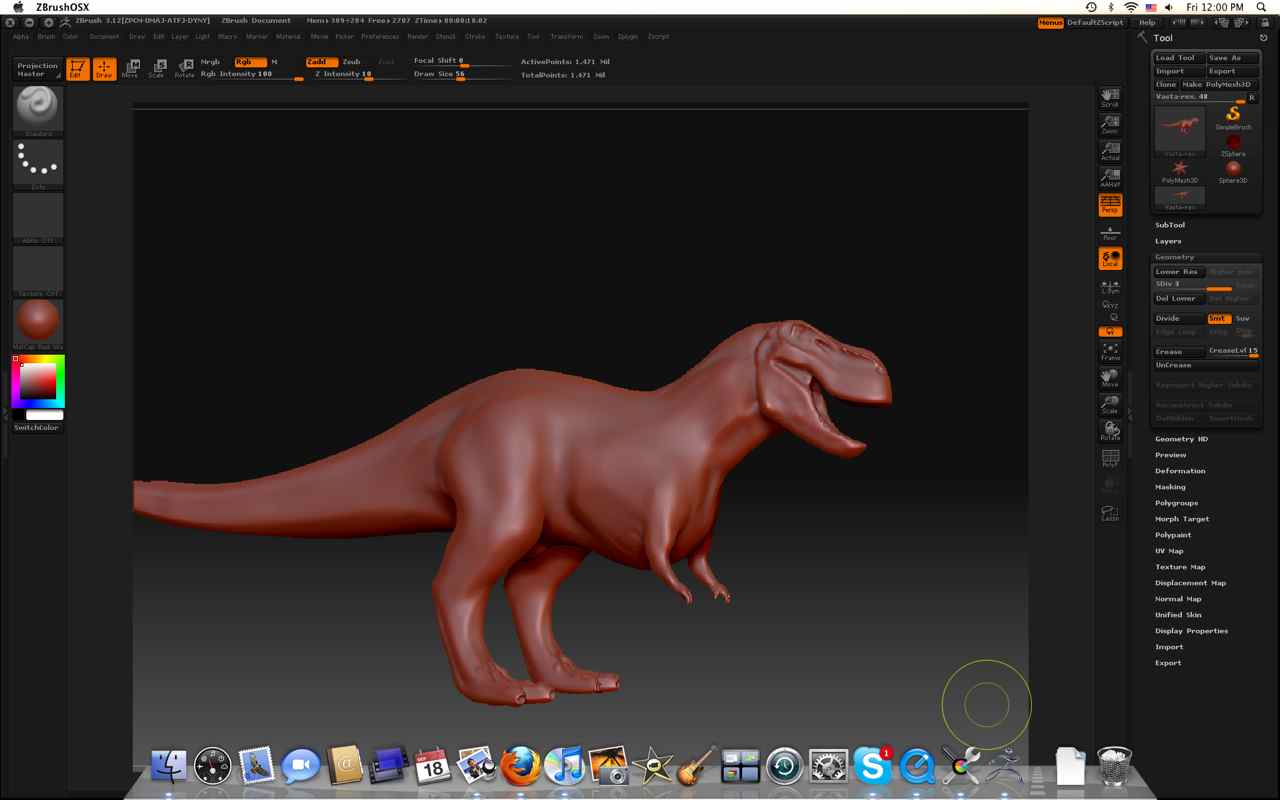Click the Frame mesh in view icon
The width and height of the screenshot is (1280, 800).
[x=1110, y=351]
